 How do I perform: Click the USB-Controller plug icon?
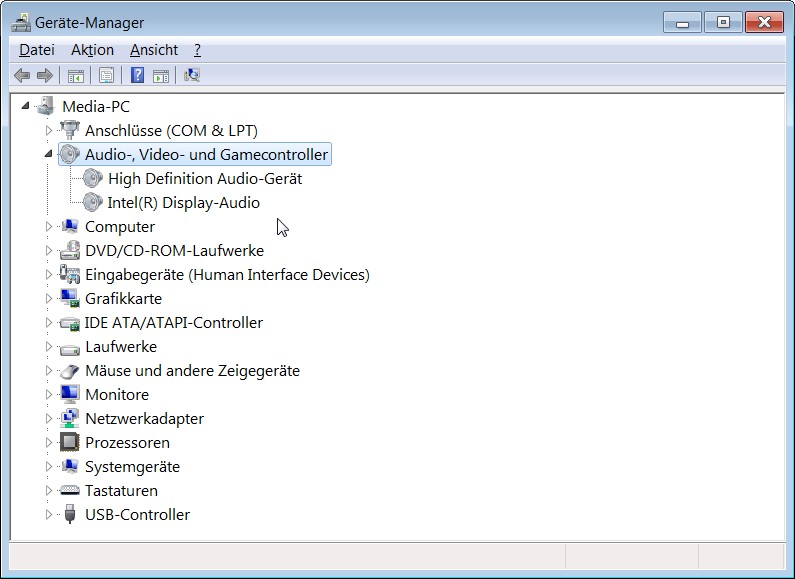[x=70, y=514]
